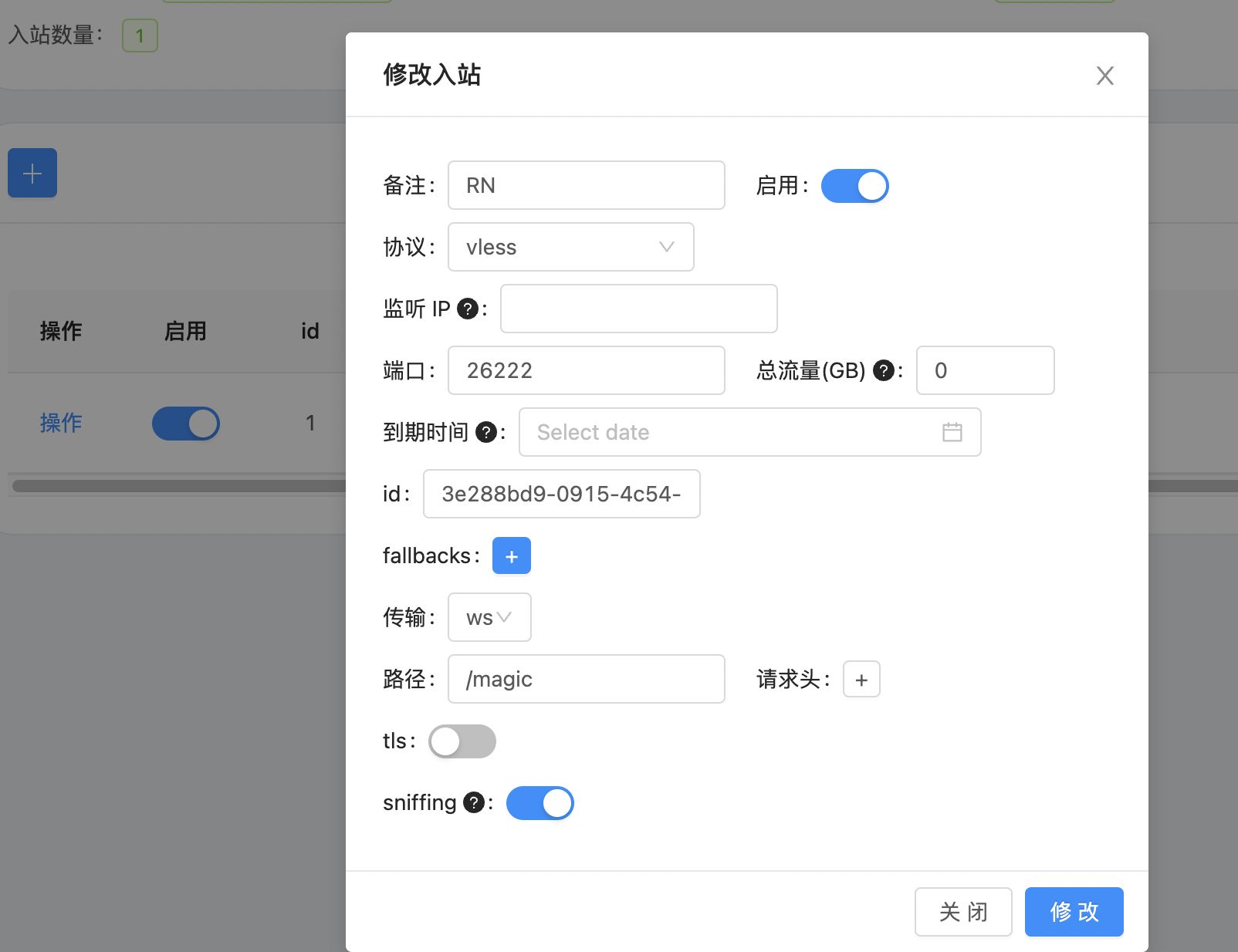
Task: Close the 修改入站 dialog with X
Action: coord(1104,76)
